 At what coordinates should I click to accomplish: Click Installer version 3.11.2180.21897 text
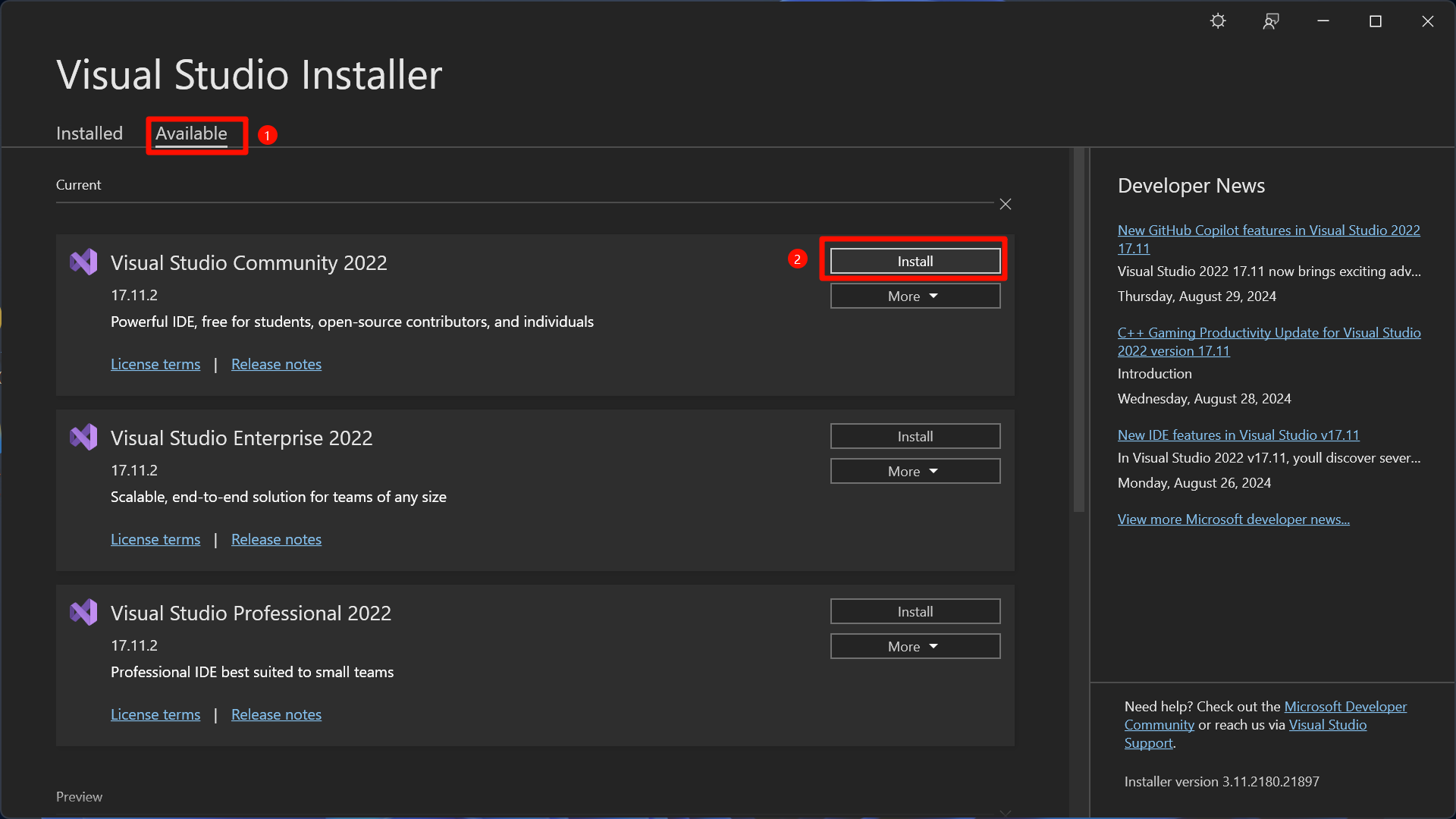click(1222, 781)
